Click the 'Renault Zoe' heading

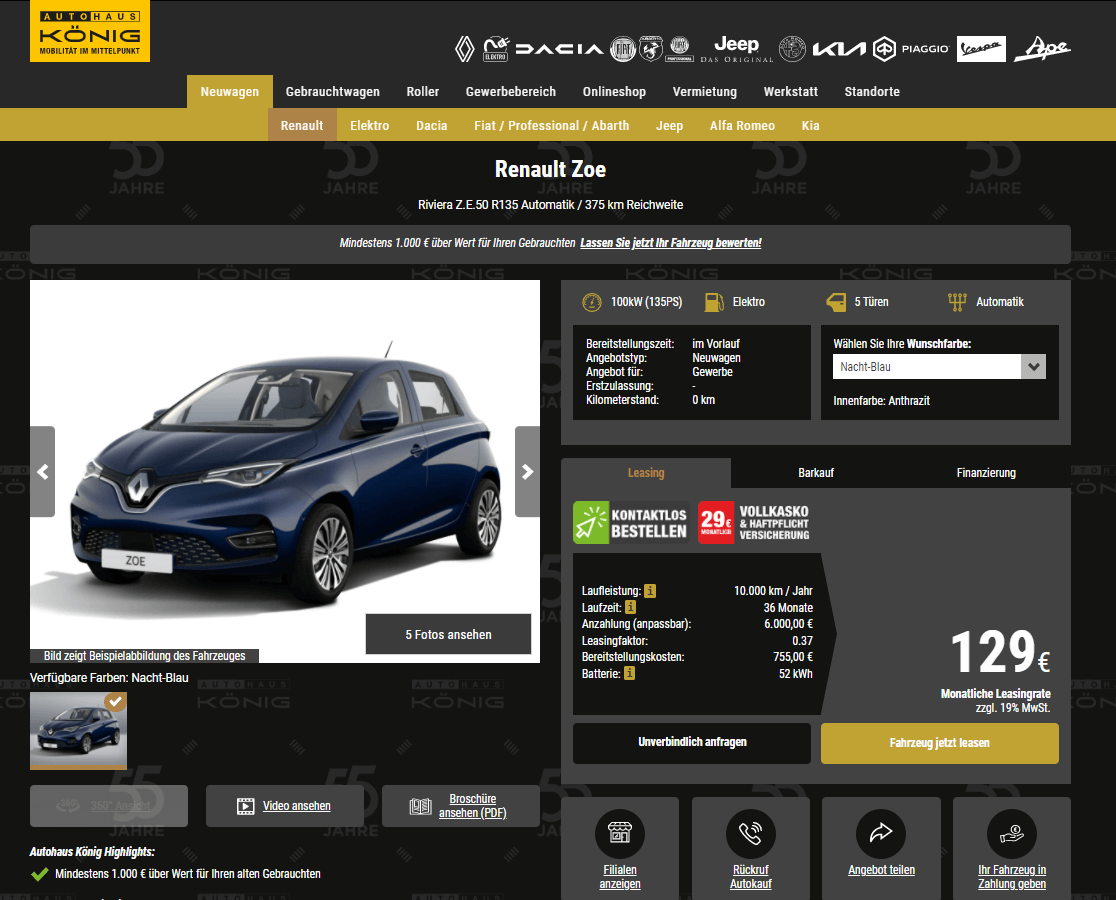point(550,169)
